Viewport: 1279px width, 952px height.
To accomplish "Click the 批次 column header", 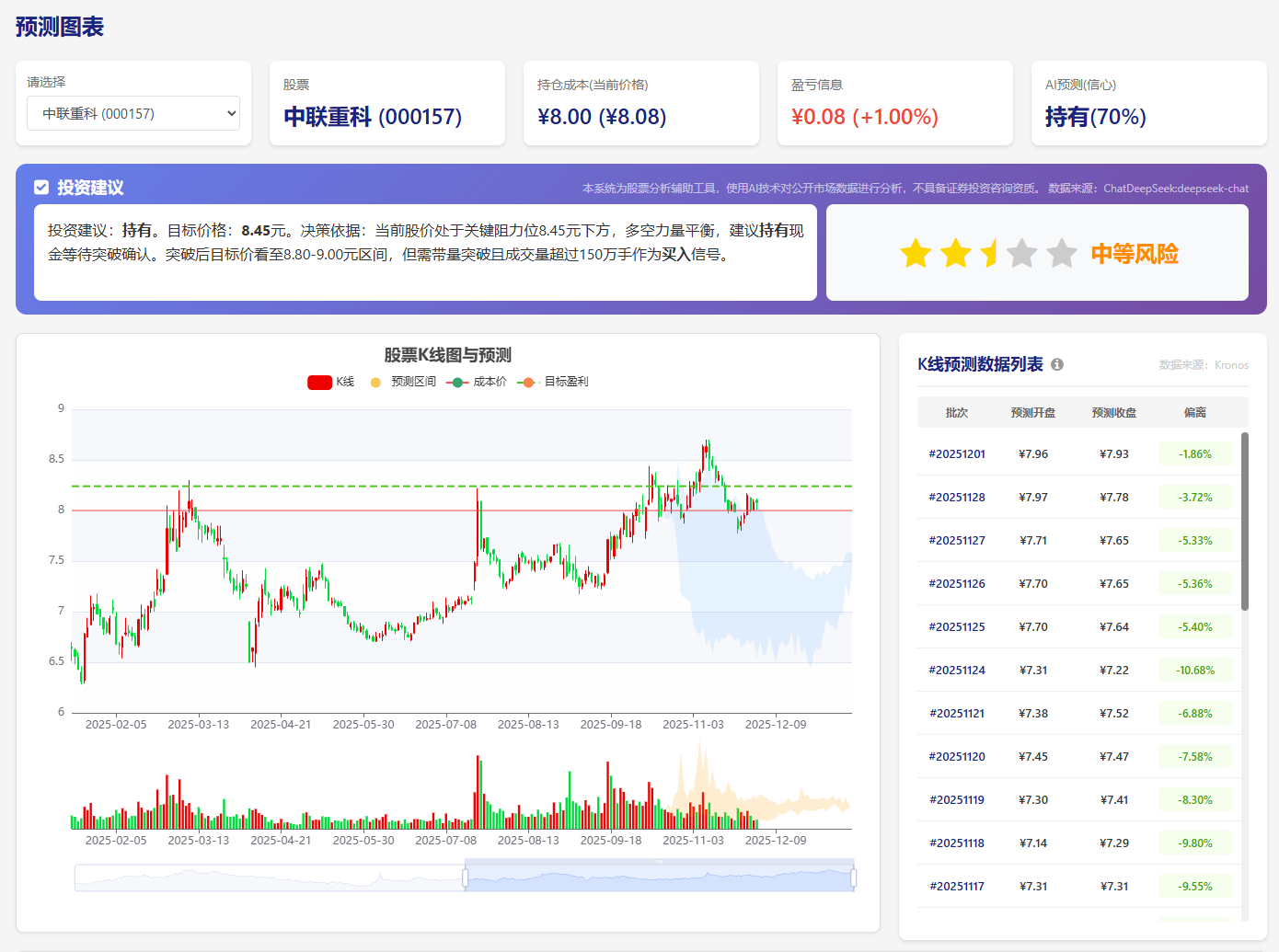I will pyautogui.click(x=957, y=412).
